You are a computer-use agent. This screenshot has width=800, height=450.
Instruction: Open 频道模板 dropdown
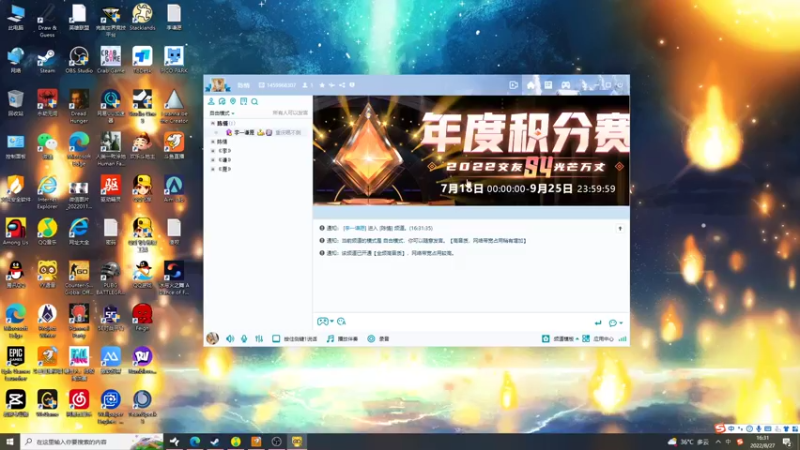[x=560, y=339]
